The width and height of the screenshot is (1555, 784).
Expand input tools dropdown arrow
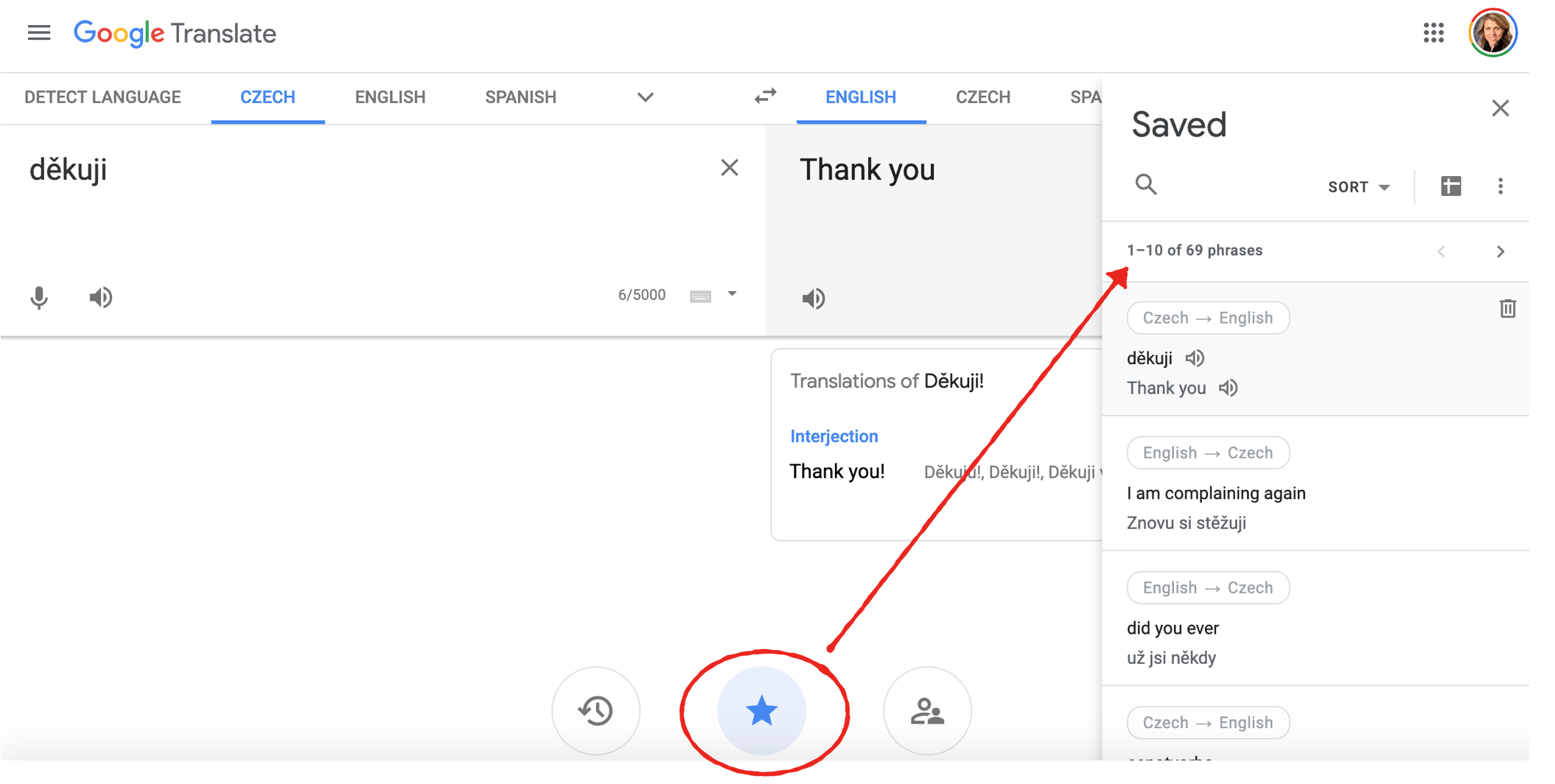[732, 294]
